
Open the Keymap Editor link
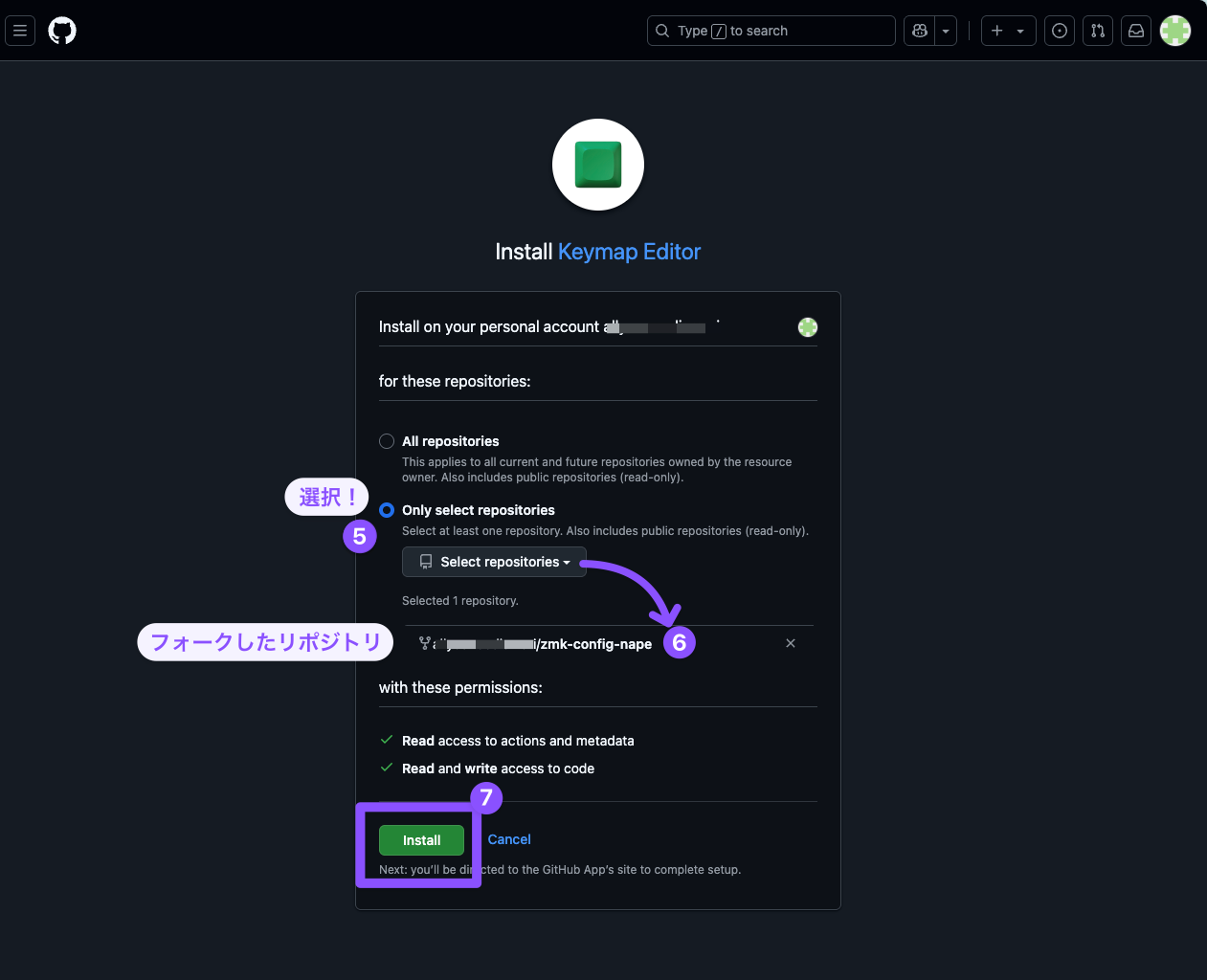[x=629, y=252]
